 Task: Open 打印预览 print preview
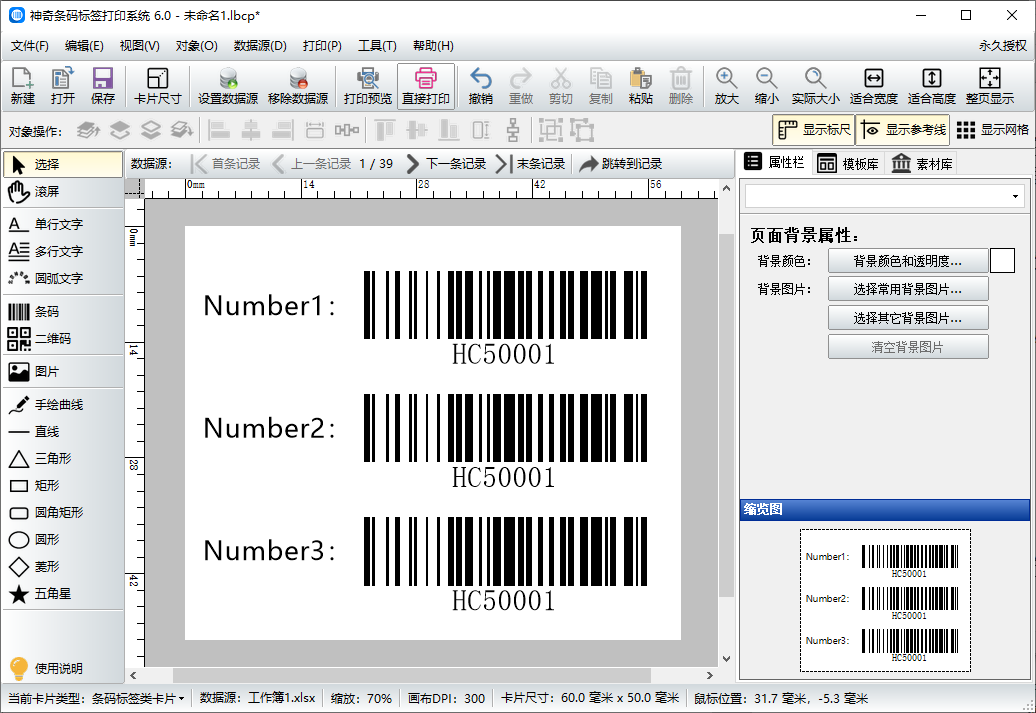pyautogui.click(x=367, y=85)
